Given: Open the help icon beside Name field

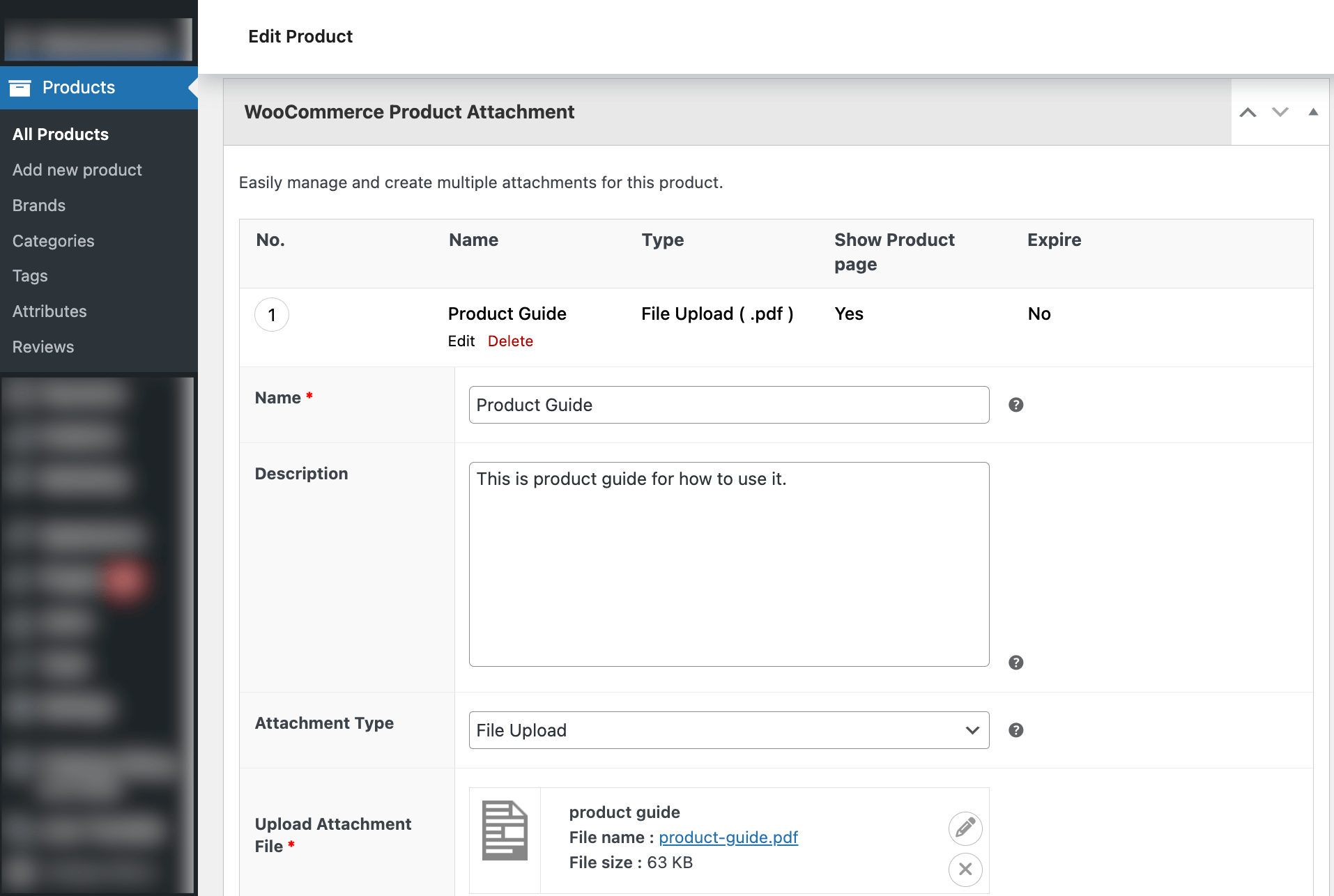Looking at the screenshot, I should click(x=1015, y=404).
